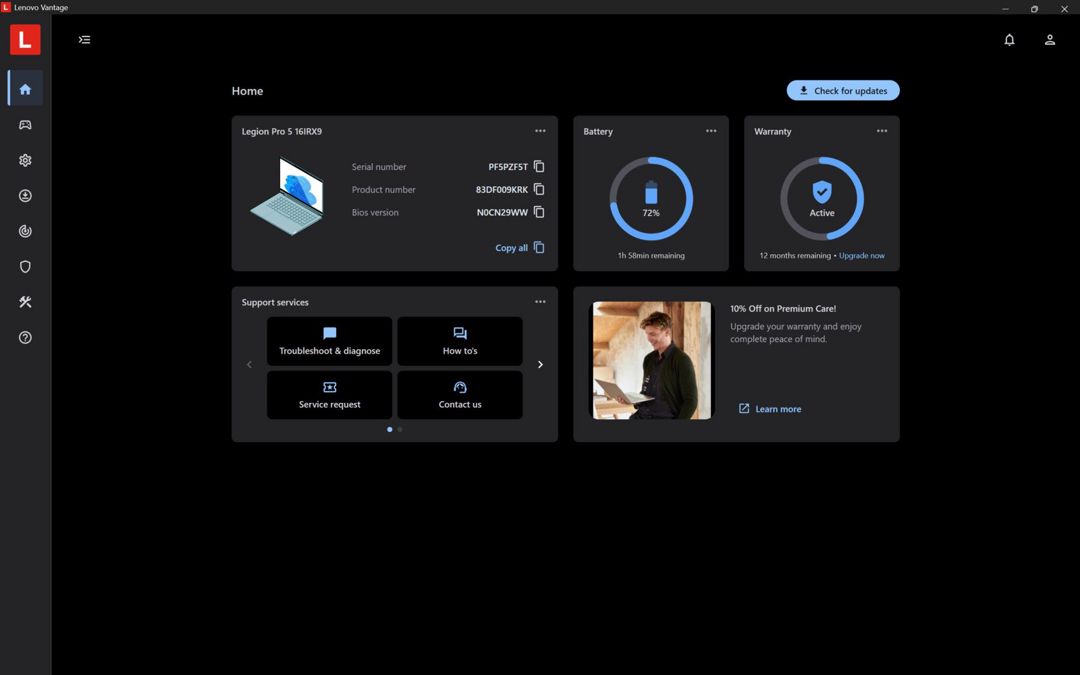This screenshot has height=675, width=1080.
Task: Go to next support services page arrow
Action: (540, 364)
